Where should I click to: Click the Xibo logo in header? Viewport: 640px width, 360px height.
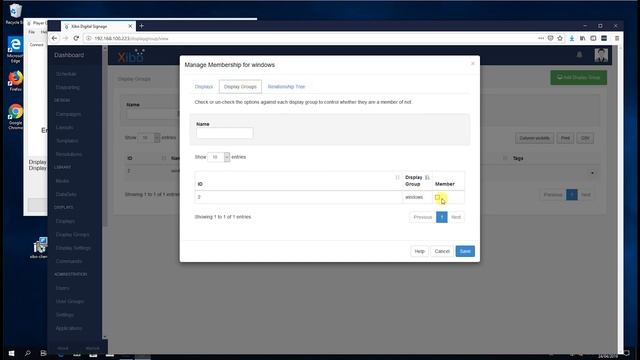131,56
